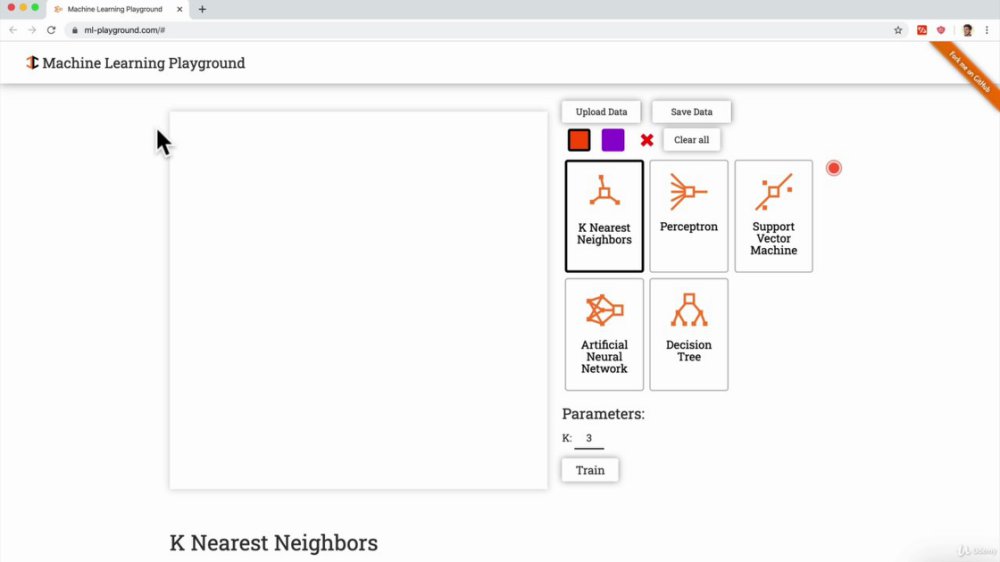Open the profile avatar in browser toolbar
Image resolution: width=1000 pixels, height=562 pixels.
tap(967, 30)
